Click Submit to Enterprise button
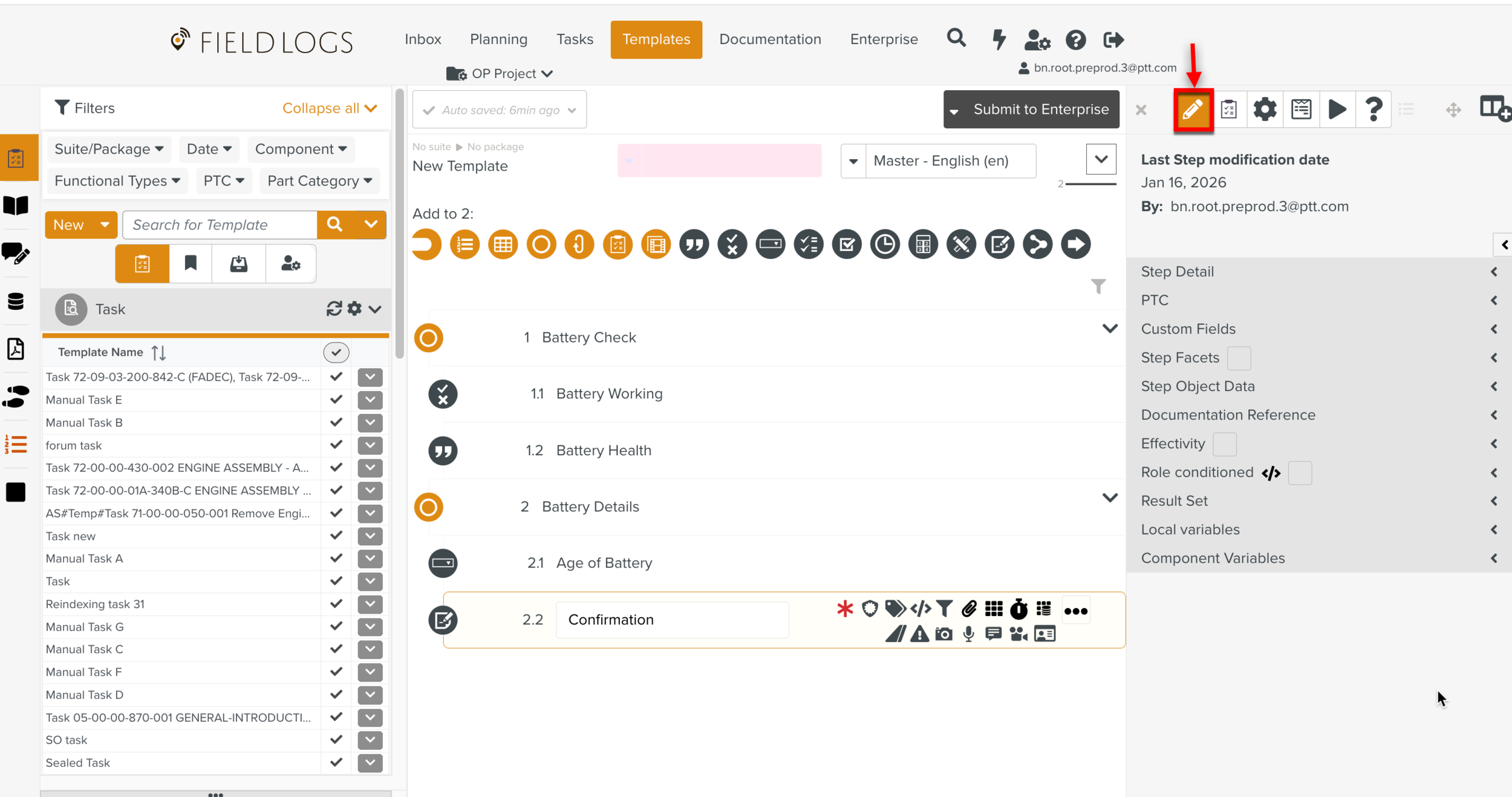 tap(1040, 110)
